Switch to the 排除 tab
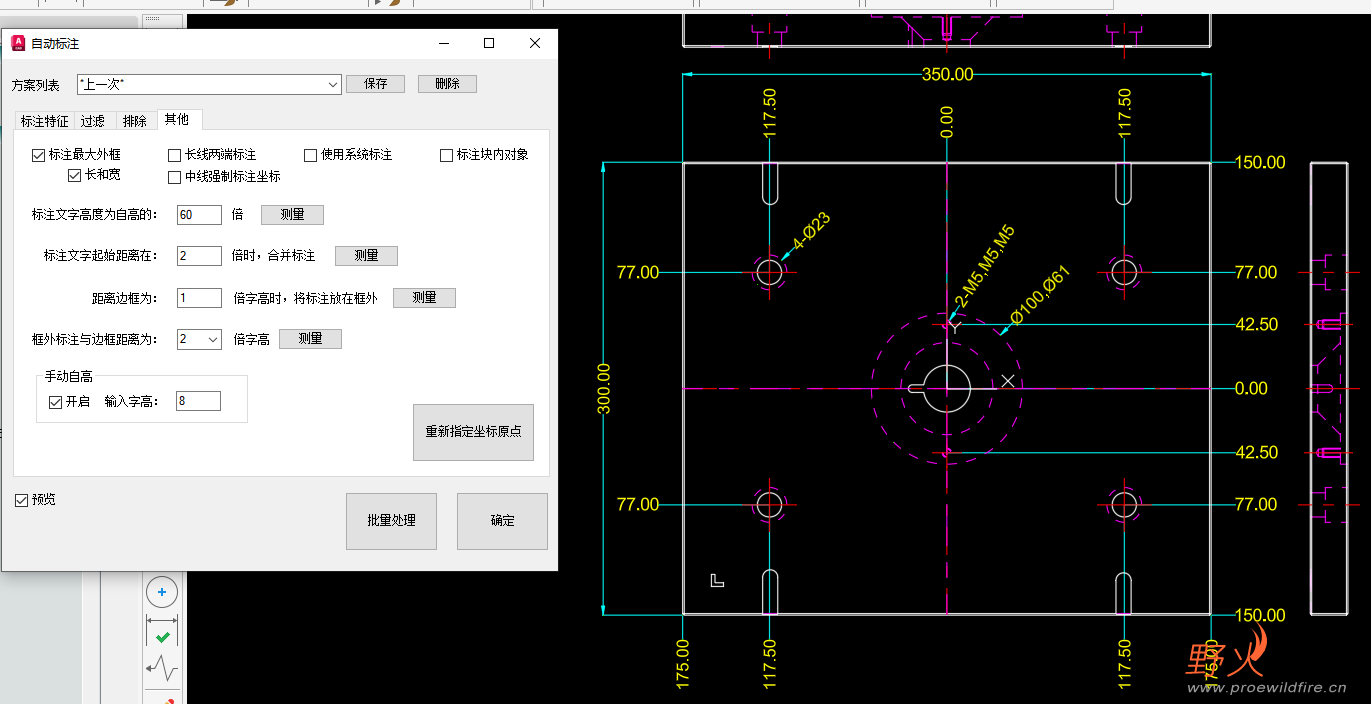Viewport: 1371px width, 704px height. [134, 121]
